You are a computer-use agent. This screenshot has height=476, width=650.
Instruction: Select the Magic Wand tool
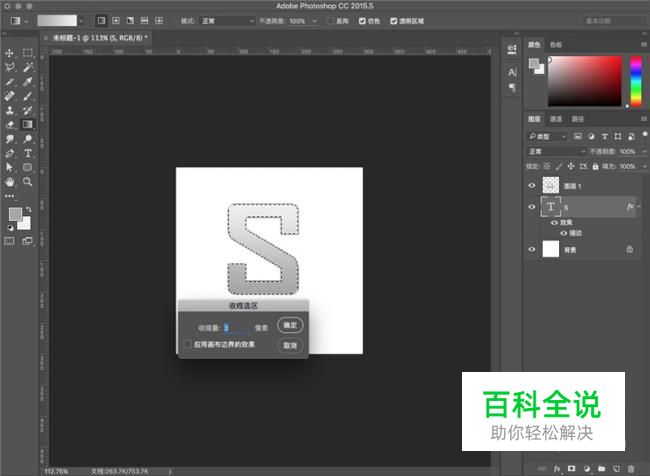28,67
